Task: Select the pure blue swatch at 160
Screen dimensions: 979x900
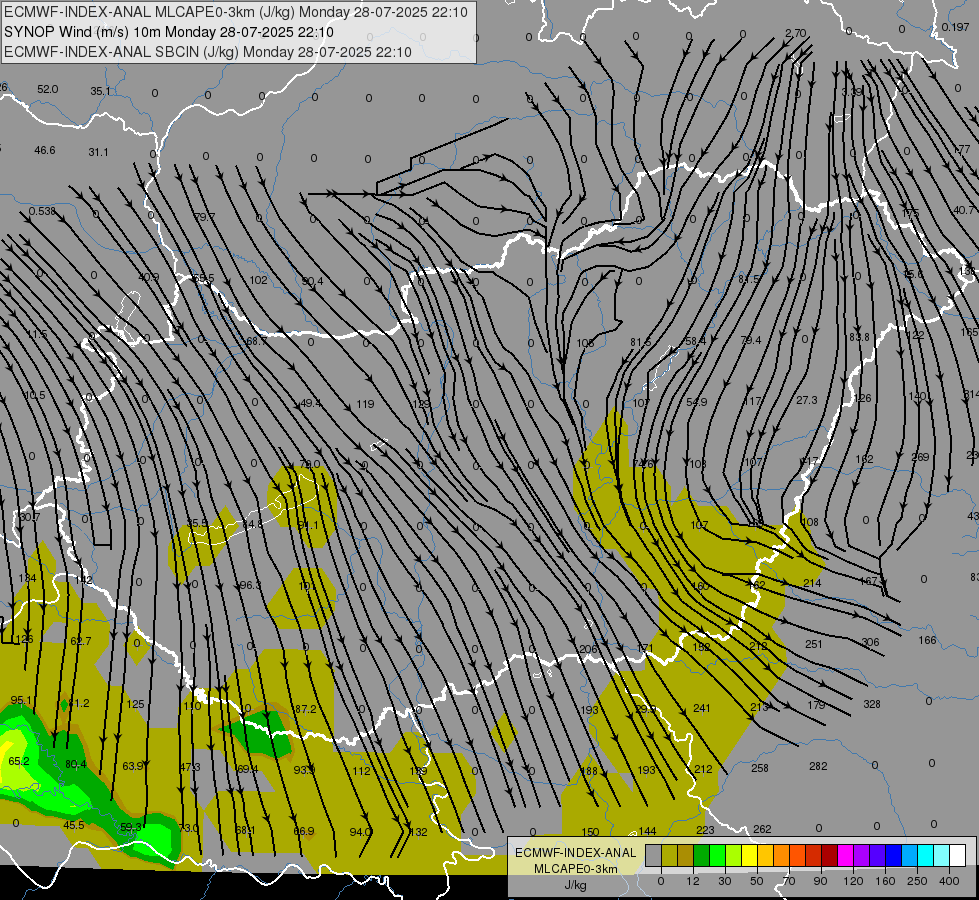Action: [893, 855]
